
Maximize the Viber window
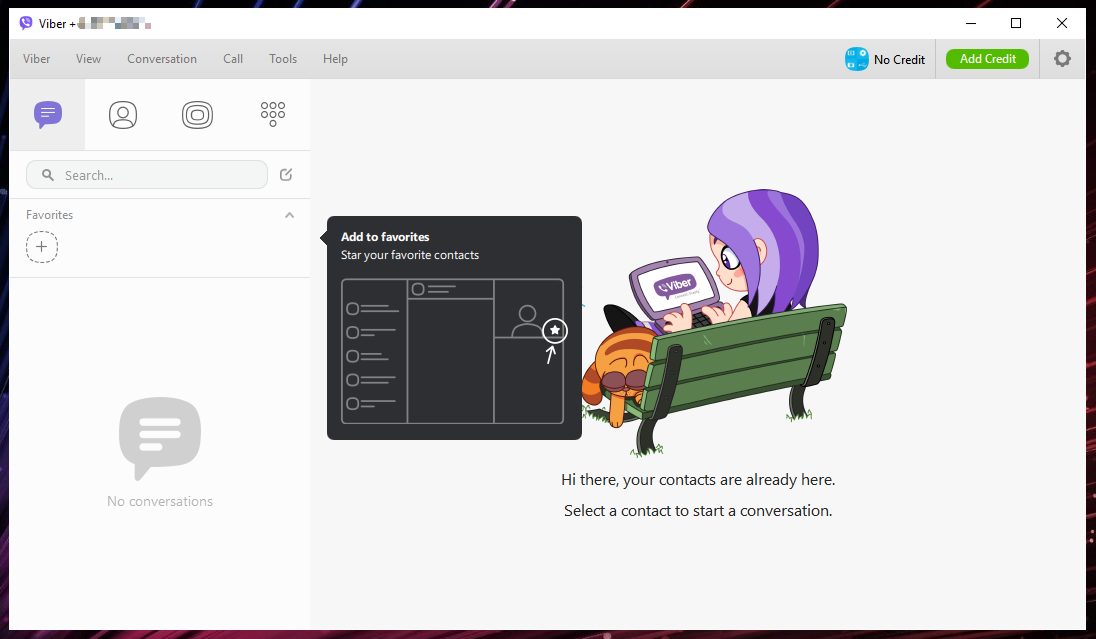click(x=1016, y=23)
